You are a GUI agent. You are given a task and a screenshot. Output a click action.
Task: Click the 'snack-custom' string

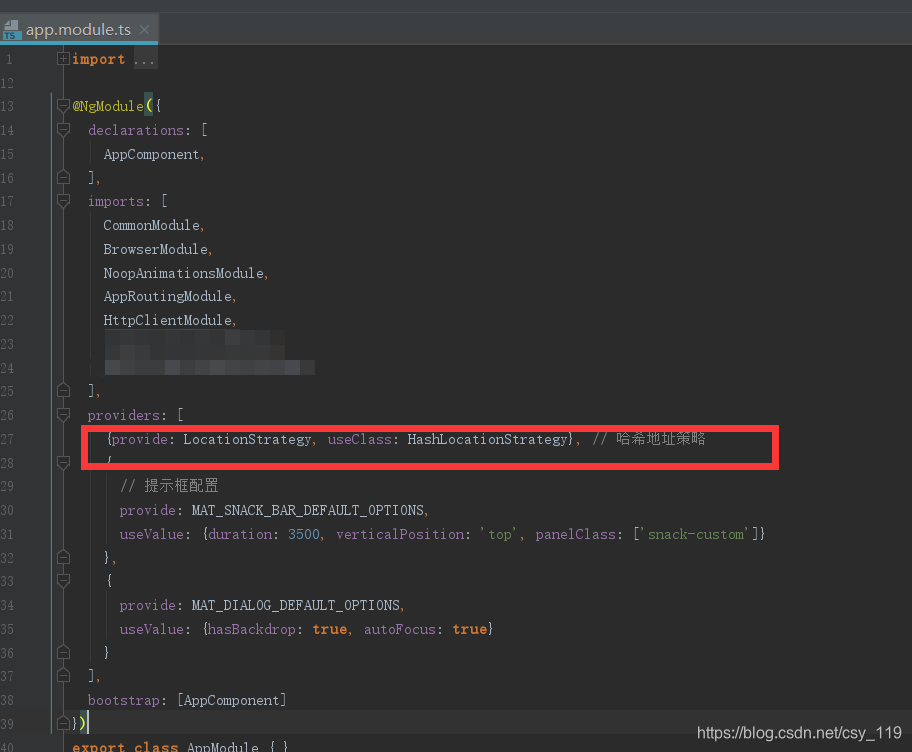point(696,534)
